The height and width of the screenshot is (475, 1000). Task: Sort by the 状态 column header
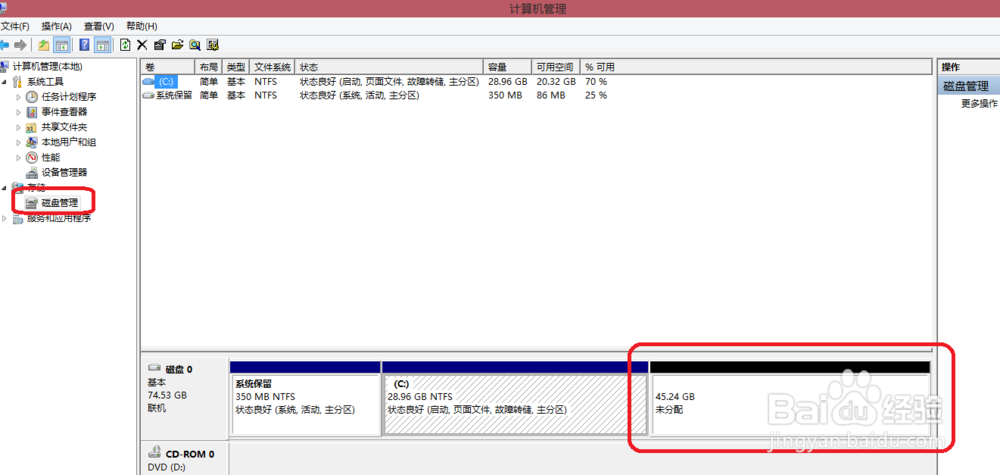(390, 67)
